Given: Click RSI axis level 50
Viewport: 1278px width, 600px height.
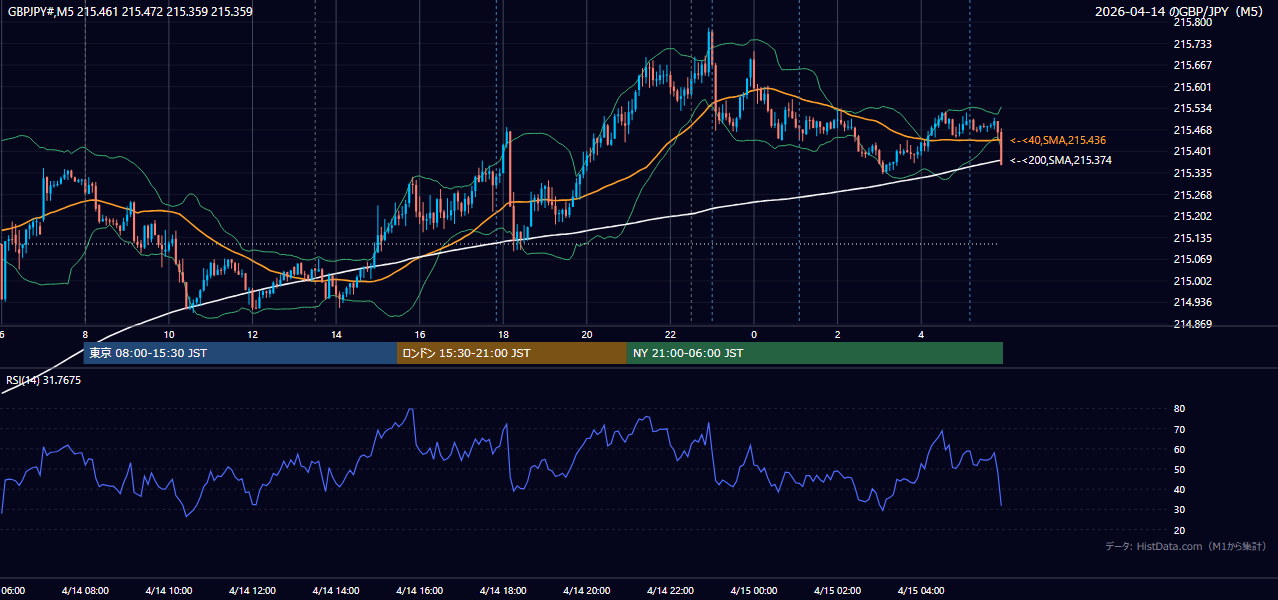Looking at the screenshot, I should 1179,470.
